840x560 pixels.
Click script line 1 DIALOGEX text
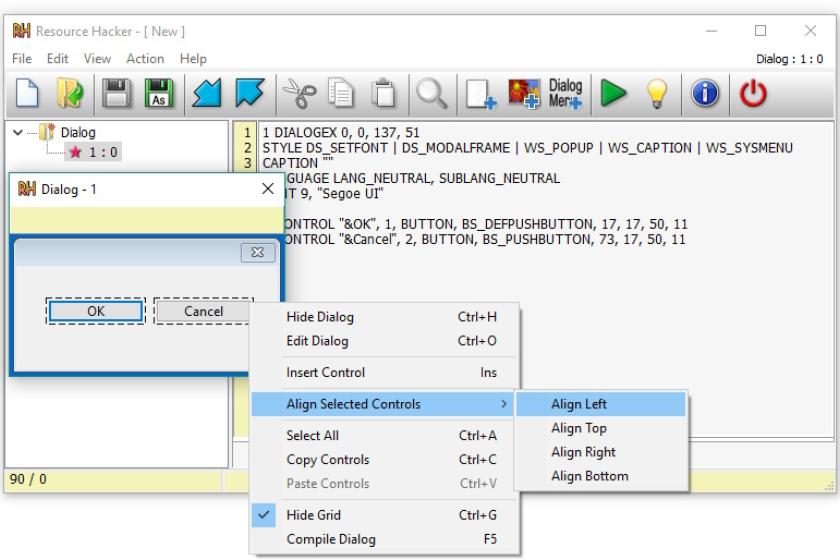tap(341, 132)
